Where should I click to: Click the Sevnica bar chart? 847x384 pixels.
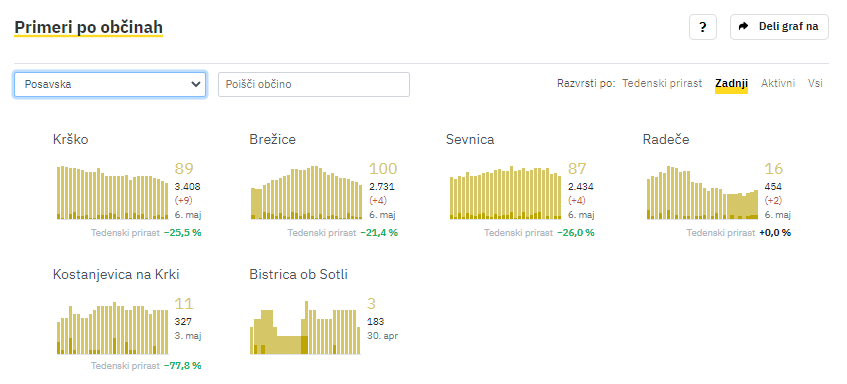click(x=506, y=192)
